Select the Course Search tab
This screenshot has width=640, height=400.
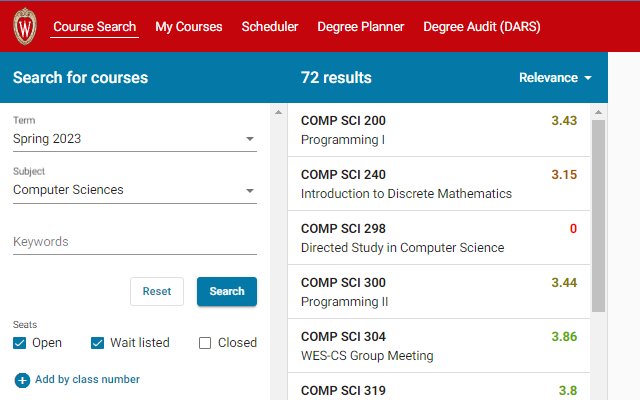pos(95,27)
